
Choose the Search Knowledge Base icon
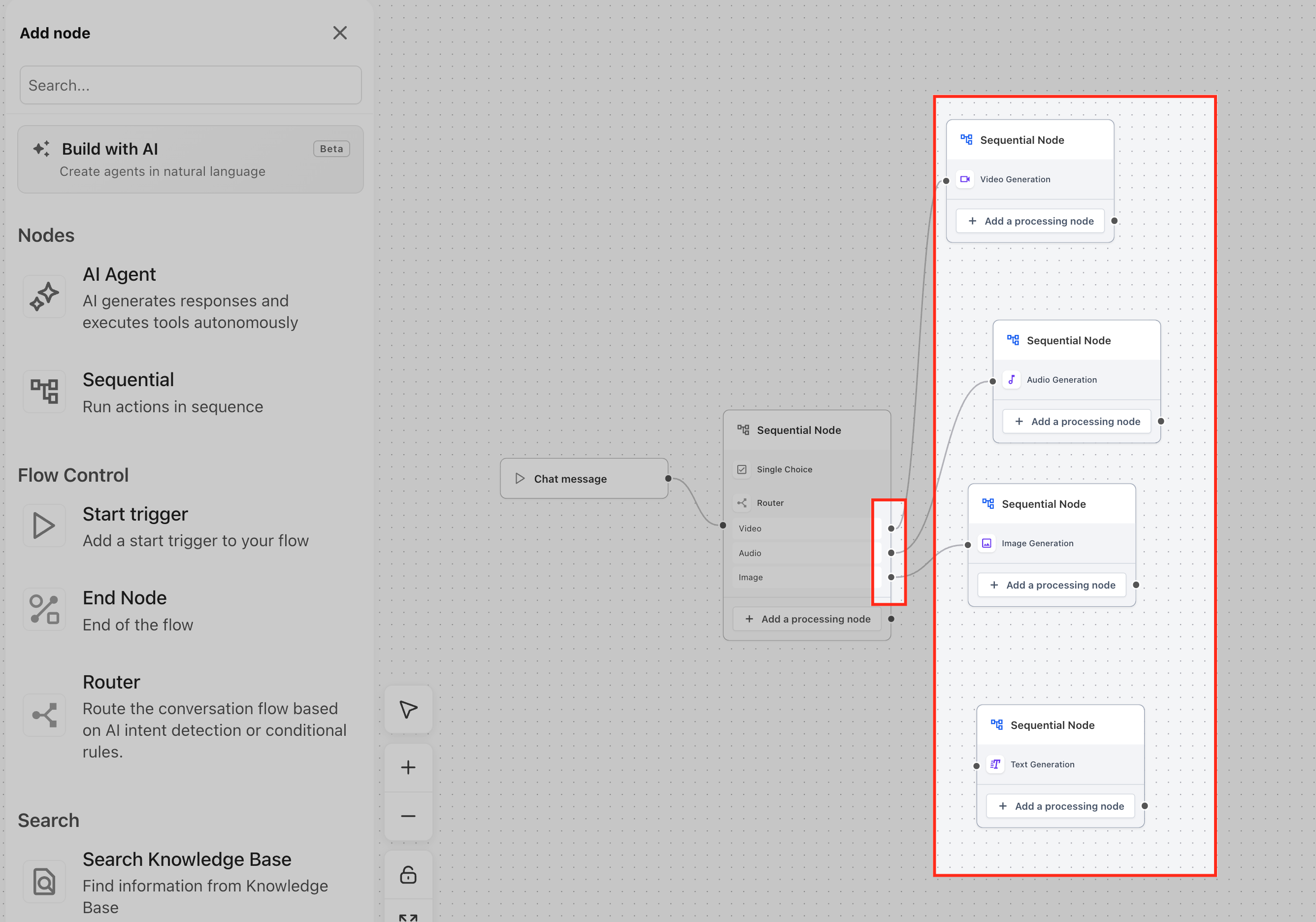tap(44, 881)
